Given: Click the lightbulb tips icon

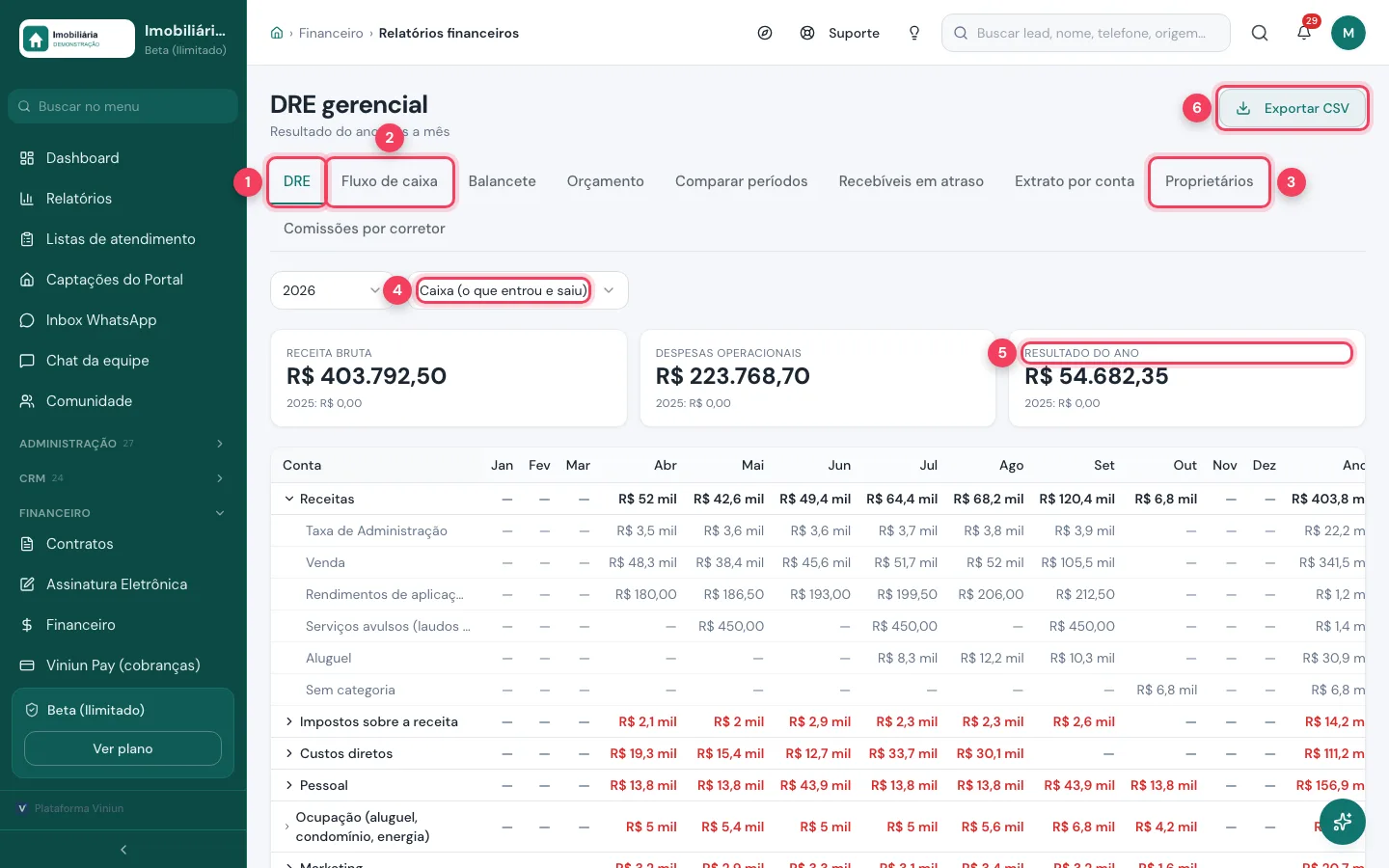Looking at the screenshot, I should click(x=914, y=33).
